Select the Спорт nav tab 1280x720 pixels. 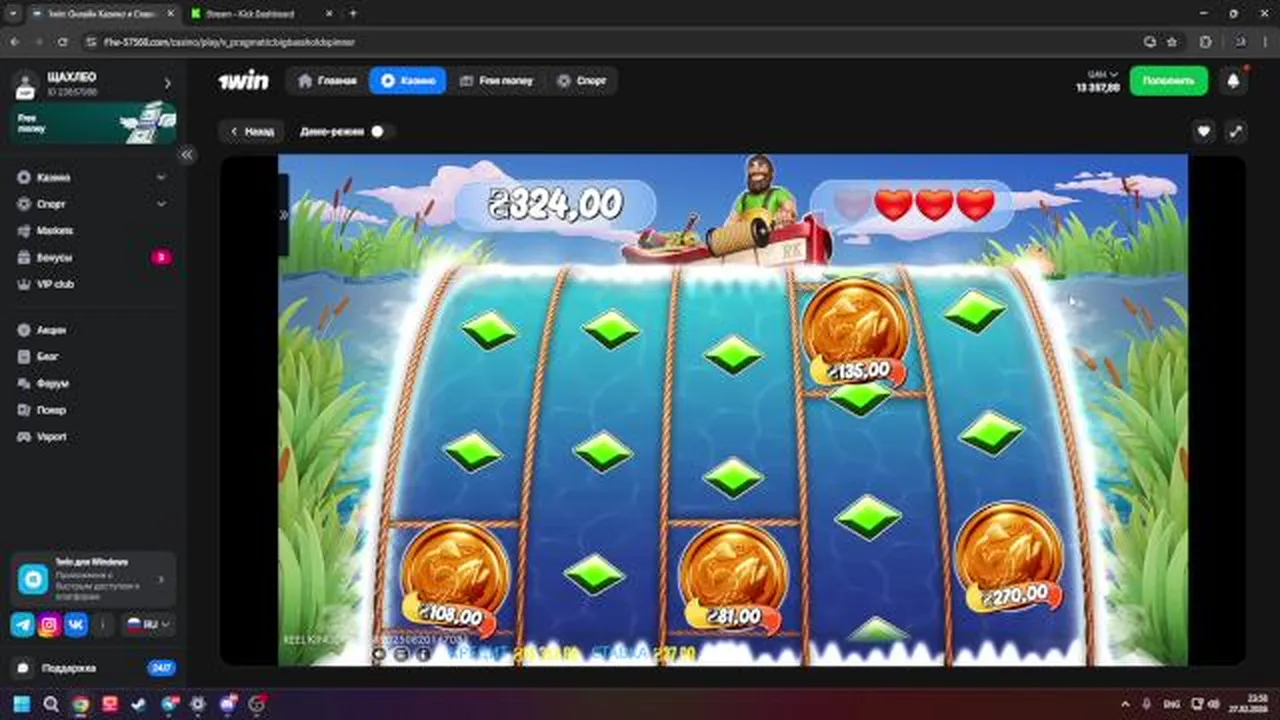click(x=582, y=81)
